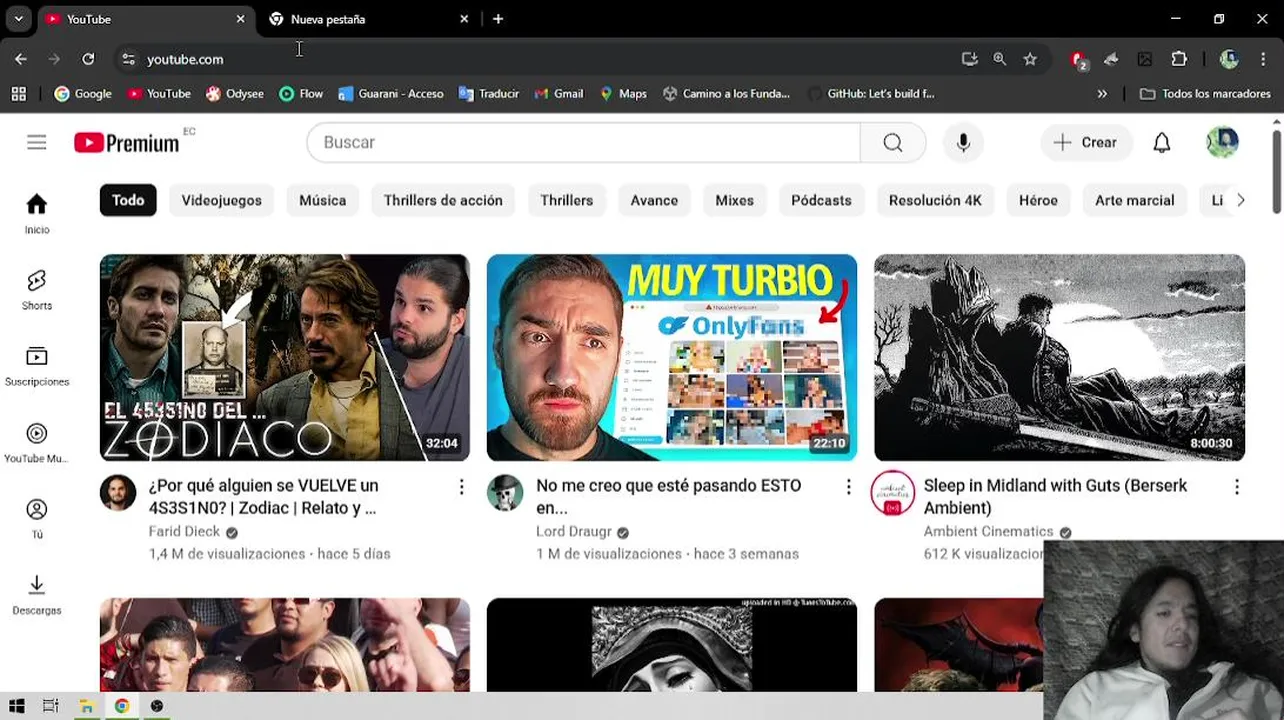The image size is (1284, 720).
Task: Open a new tab with plus button
Action: click(x=498, y=19)
